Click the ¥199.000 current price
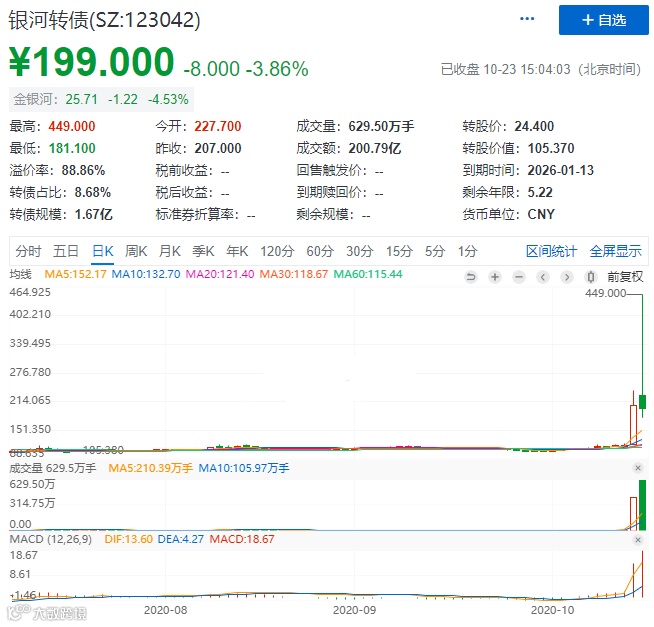Viewport: 654px width, 627px height. coord(91,62)
